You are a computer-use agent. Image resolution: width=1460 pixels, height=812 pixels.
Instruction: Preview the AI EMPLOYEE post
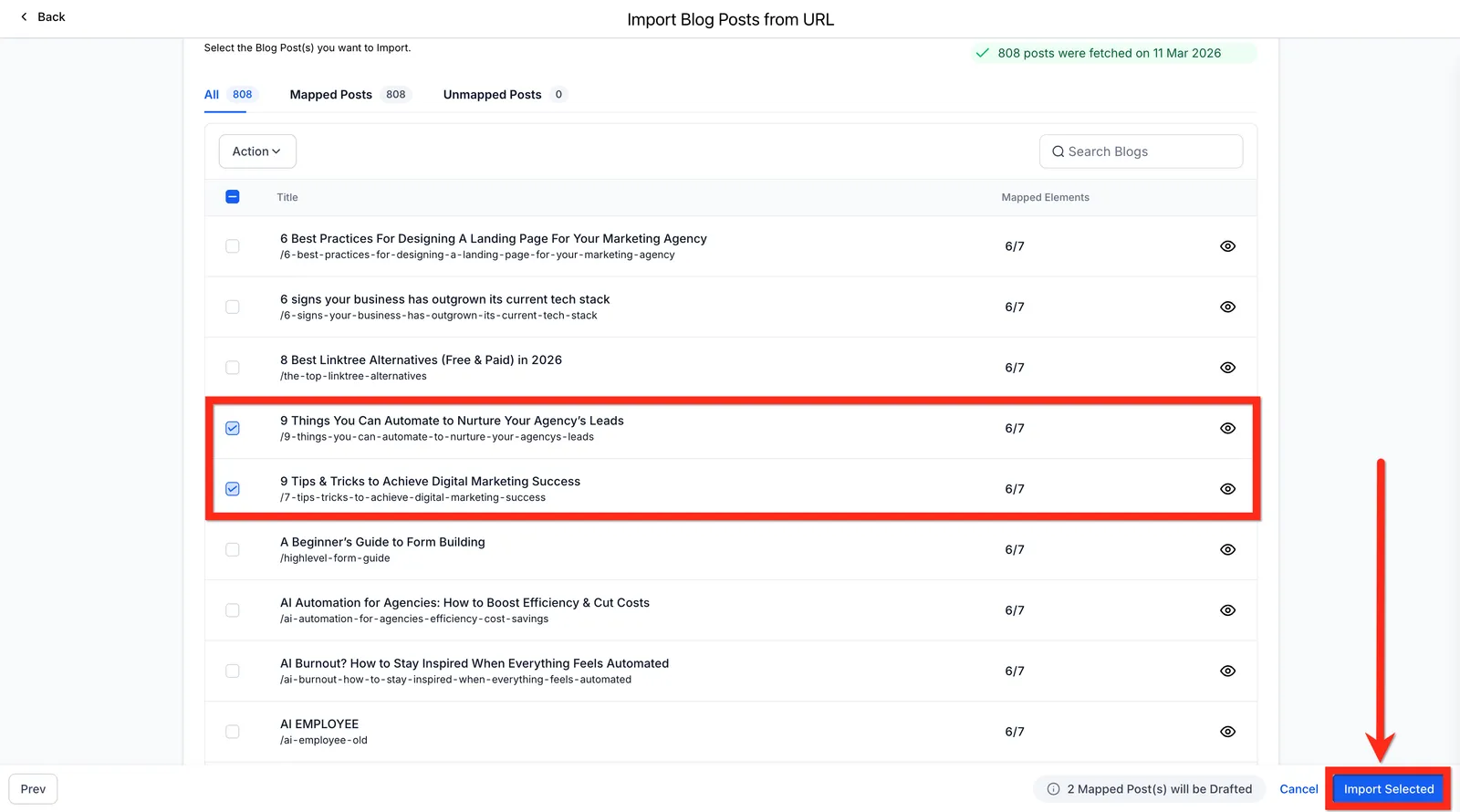pyautogui.click(x=1227, y=732)
